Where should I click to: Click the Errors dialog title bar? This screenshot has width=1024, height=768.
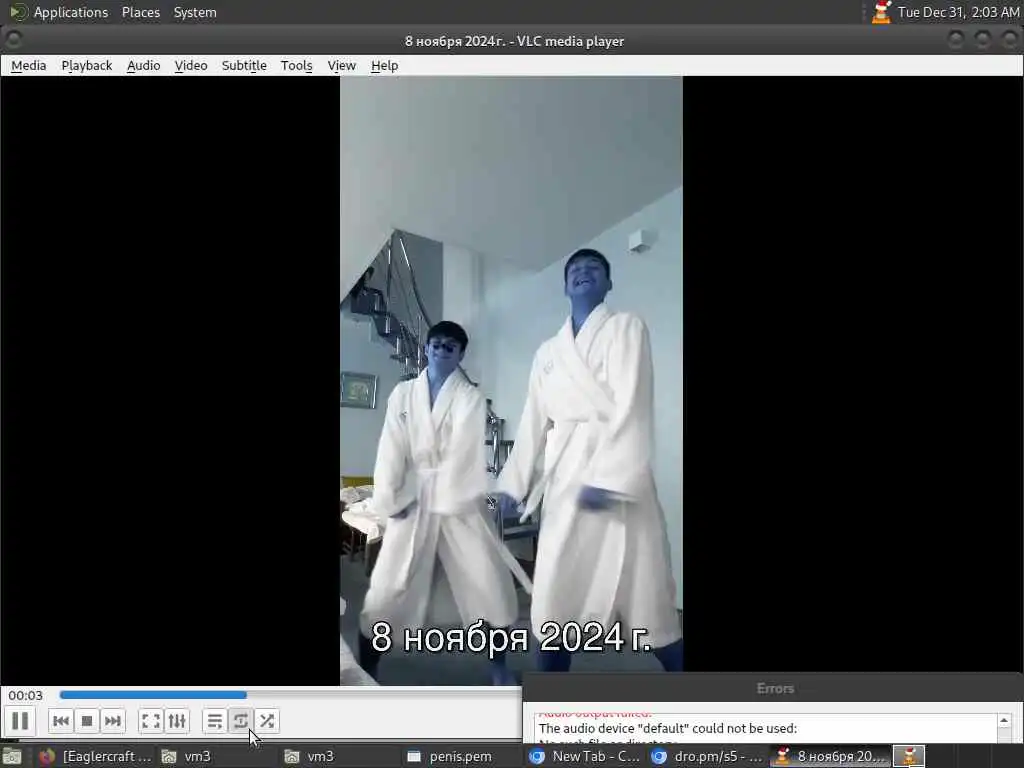775,688
